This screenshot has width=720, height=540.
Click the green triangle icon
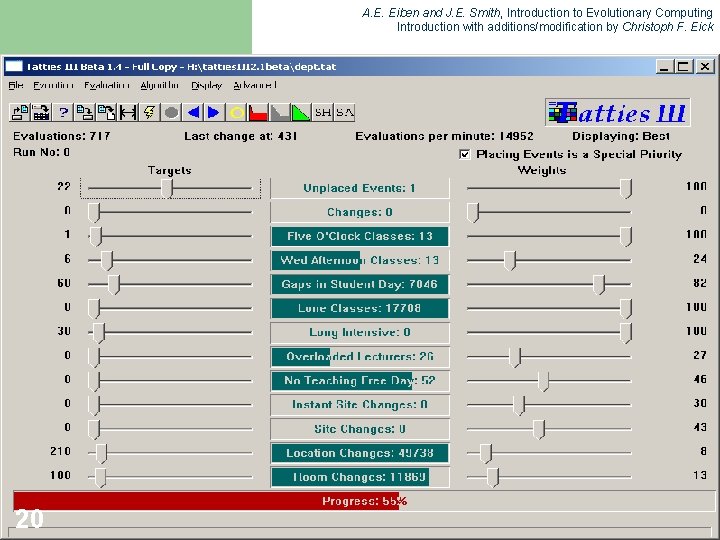(301, 112)
